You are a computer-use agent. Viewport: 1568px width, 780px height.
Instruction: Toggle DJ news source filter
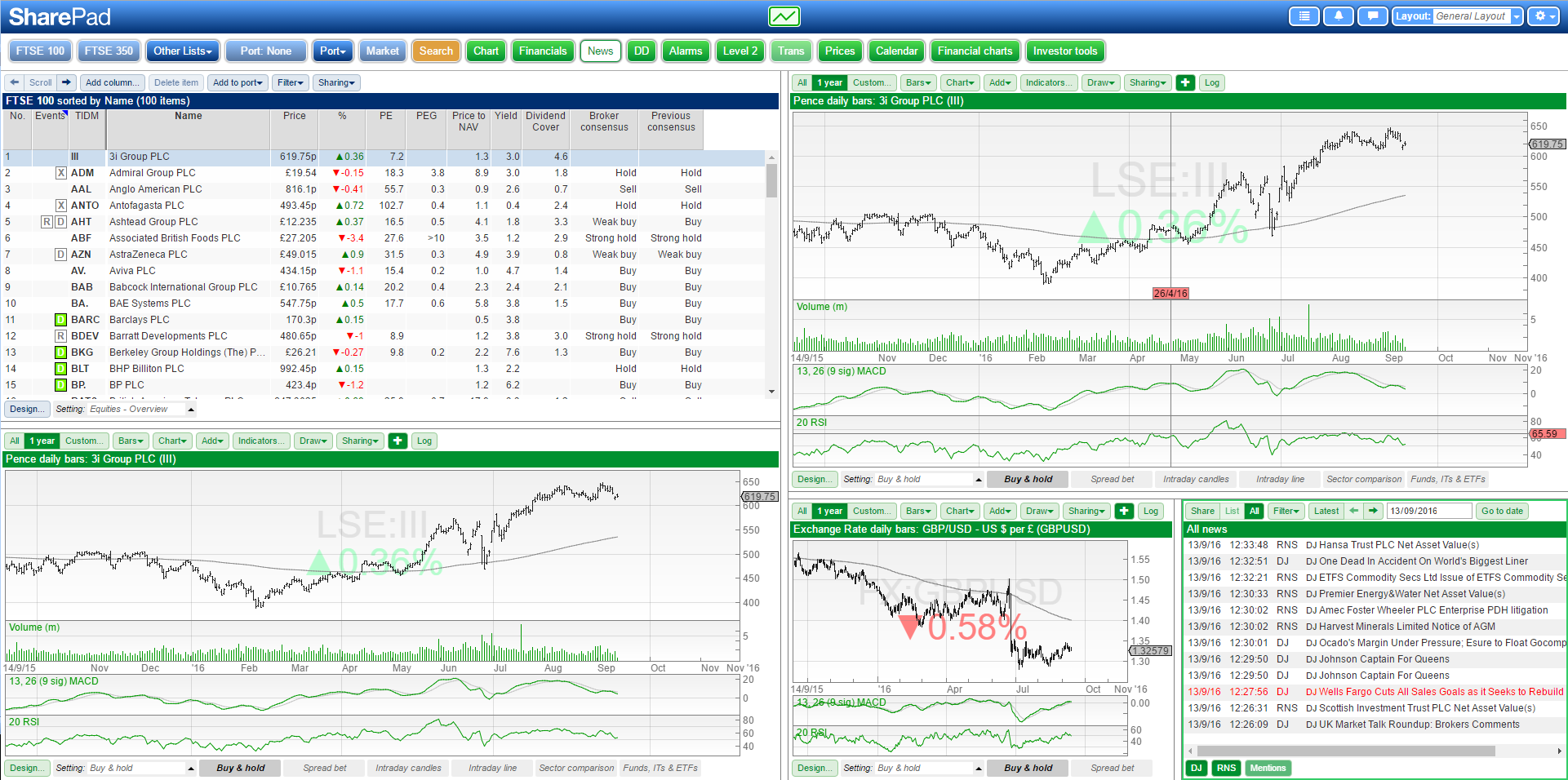pyautogui.click(x=1197, y=768)
